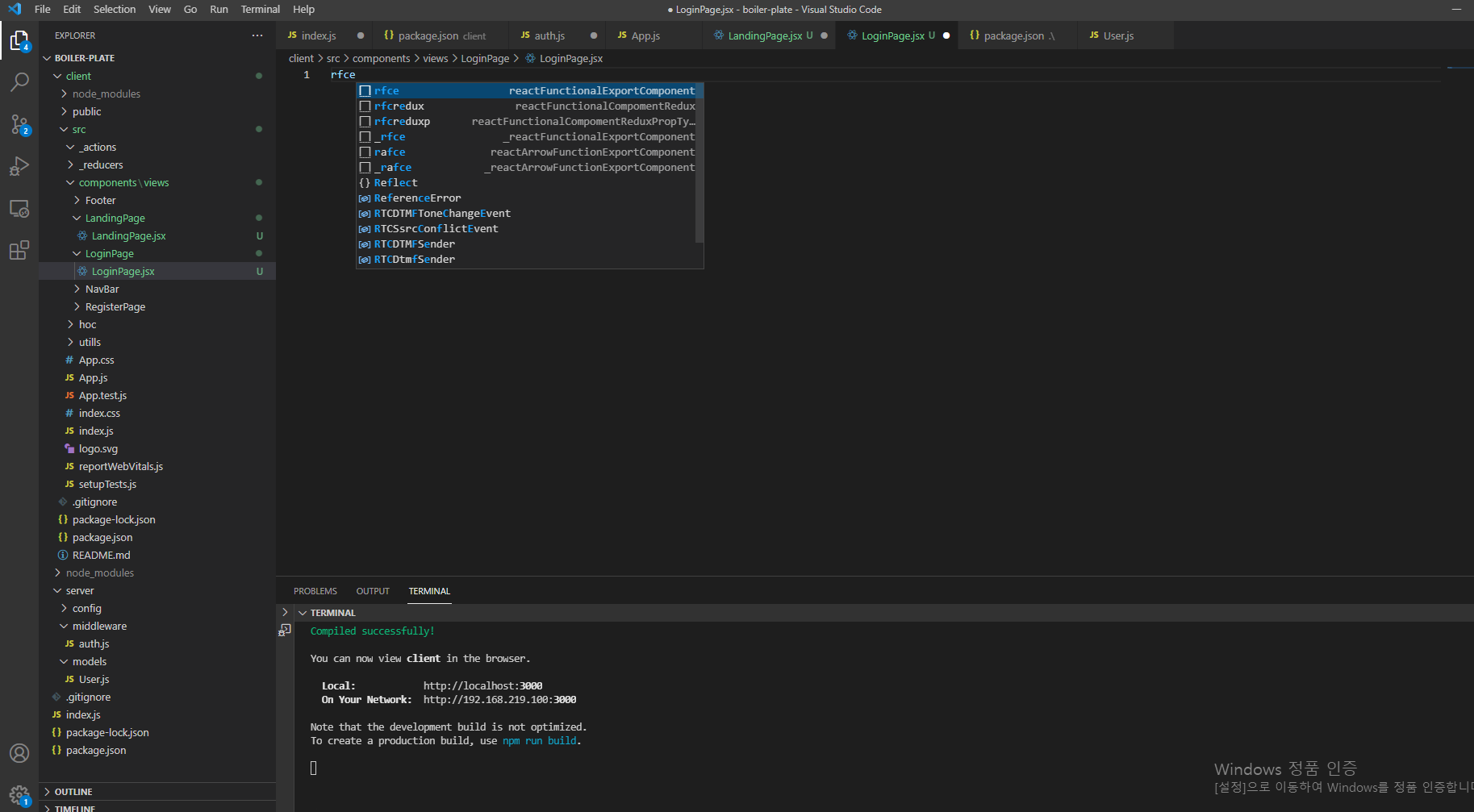The height and width of the screenshot is (812, 1474).
Task: Click in editor line 1 after rfce
Action: point(357,74)
